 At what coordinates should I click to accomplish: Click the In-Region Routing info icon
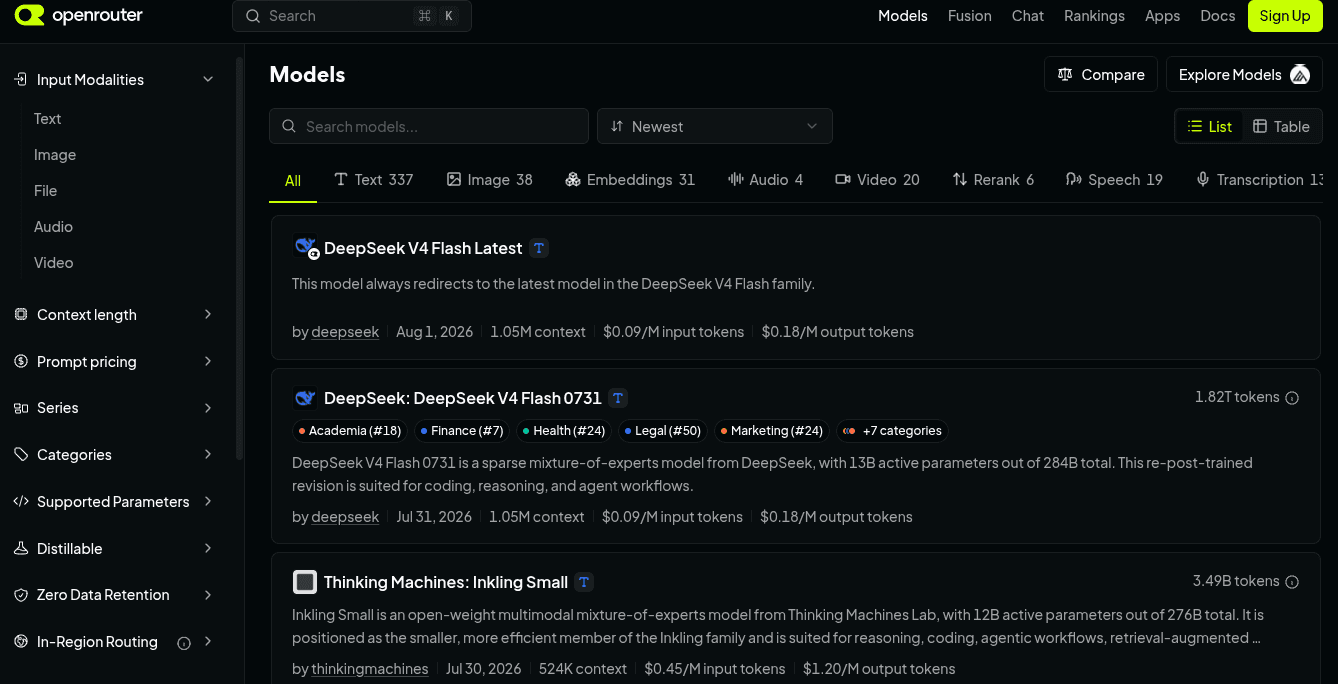[184, 643]
